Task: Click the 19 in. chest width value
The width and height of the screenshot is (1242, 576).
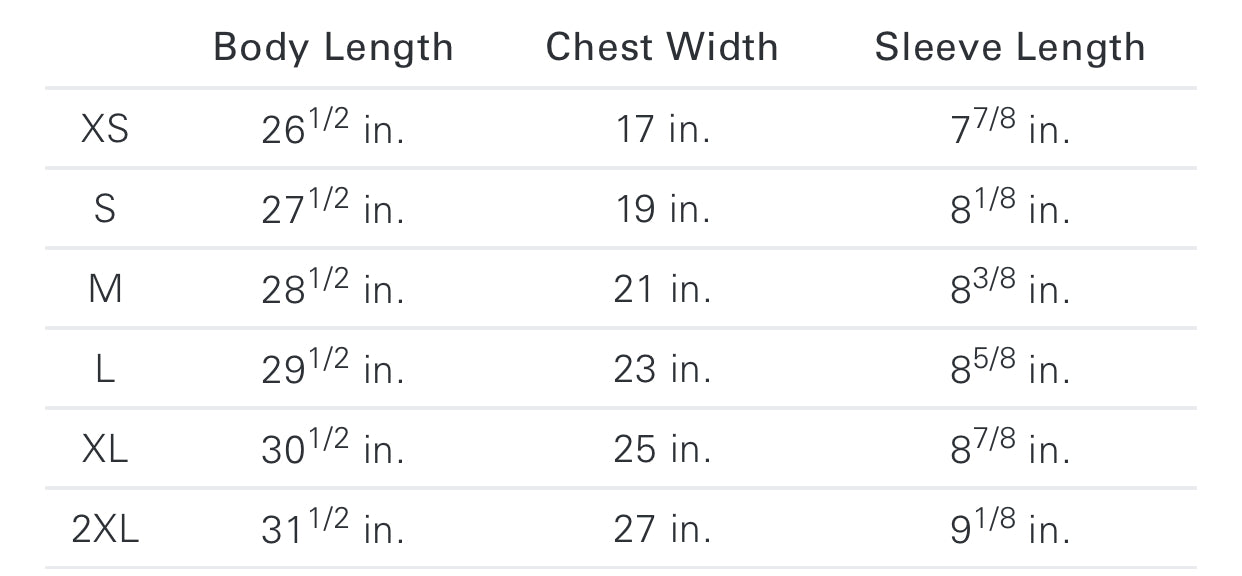Action: point(662,209)
